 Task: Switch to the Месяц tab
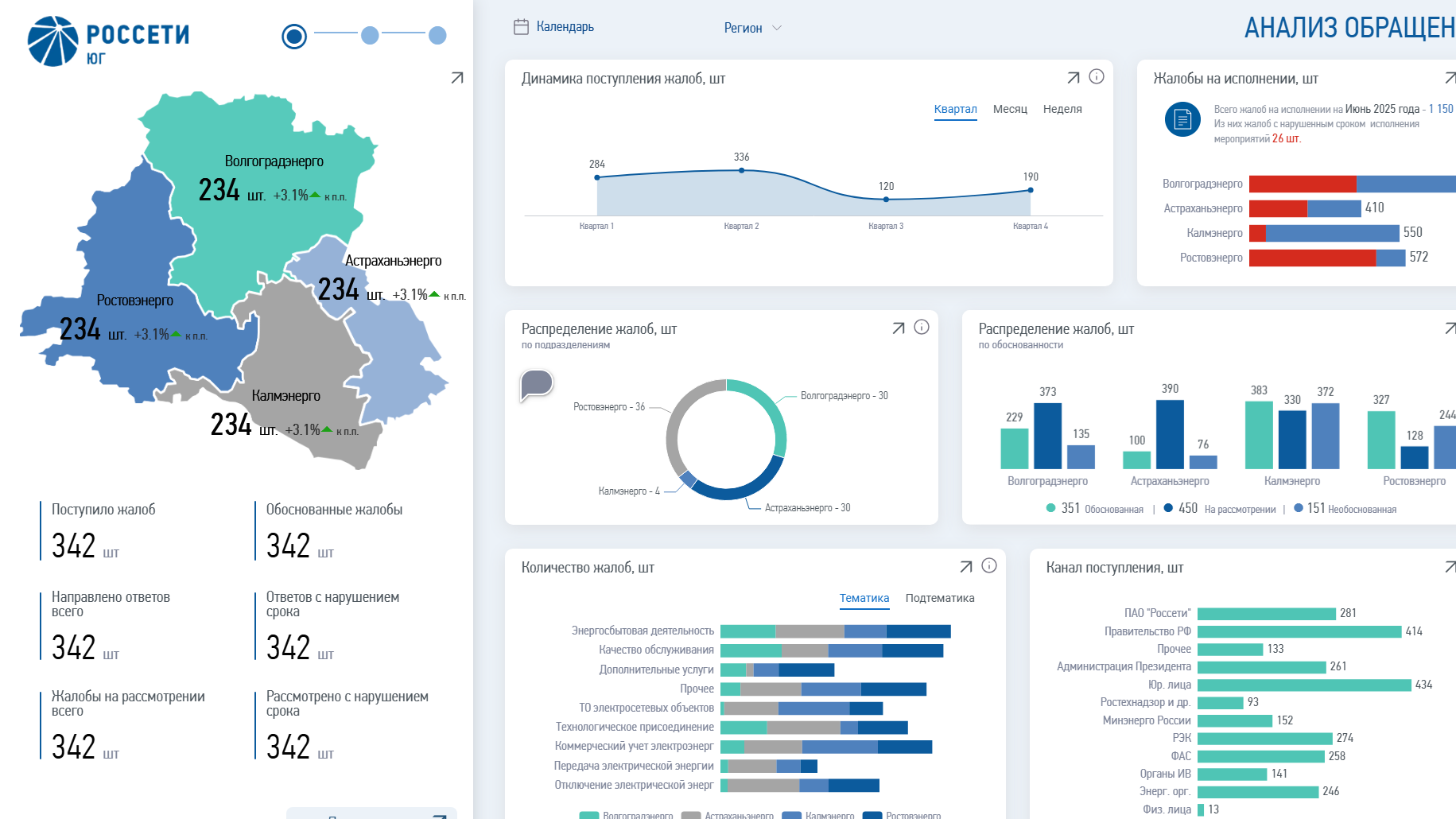(1010, 109)
